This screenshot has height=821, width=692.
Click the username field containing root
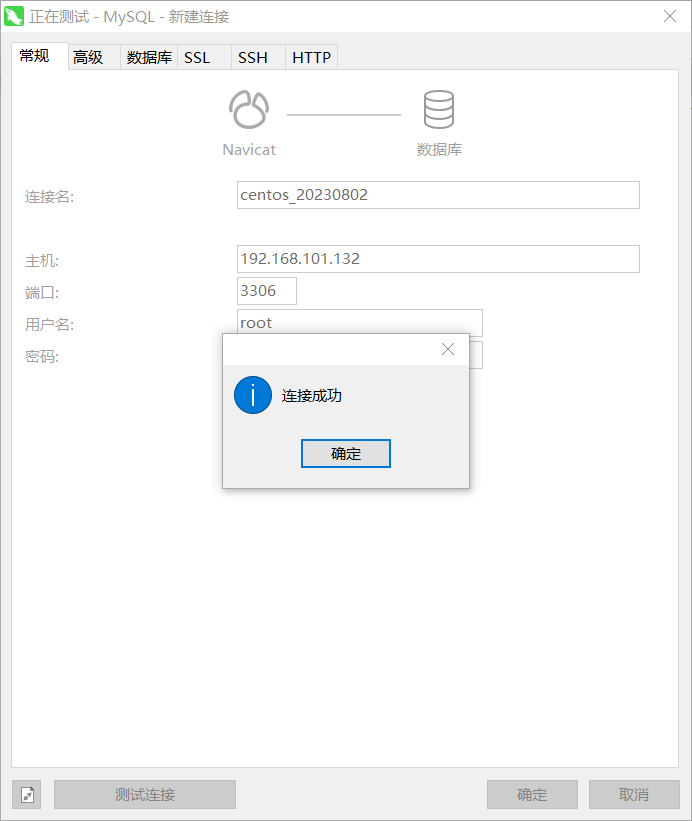360,321
